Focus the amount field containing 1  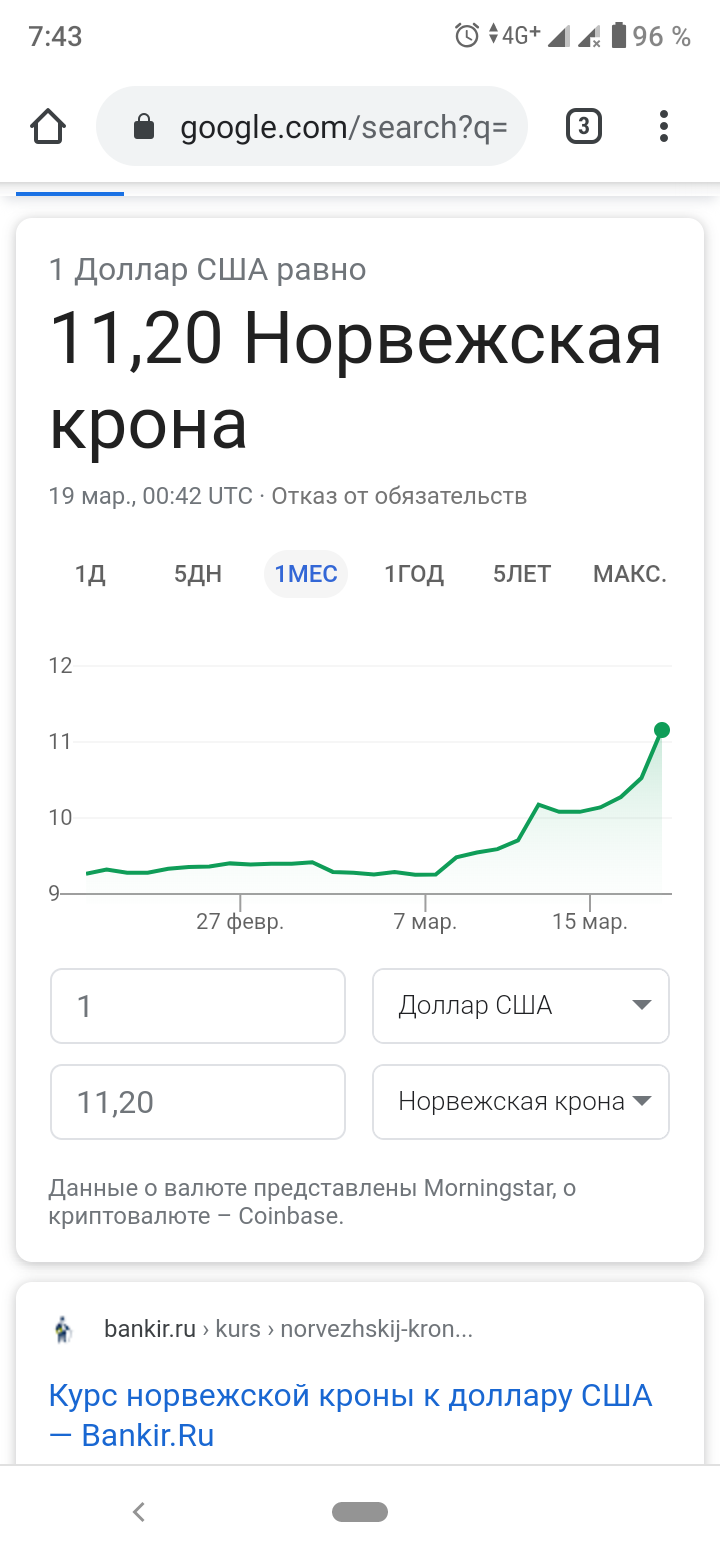pos(198,1006)
